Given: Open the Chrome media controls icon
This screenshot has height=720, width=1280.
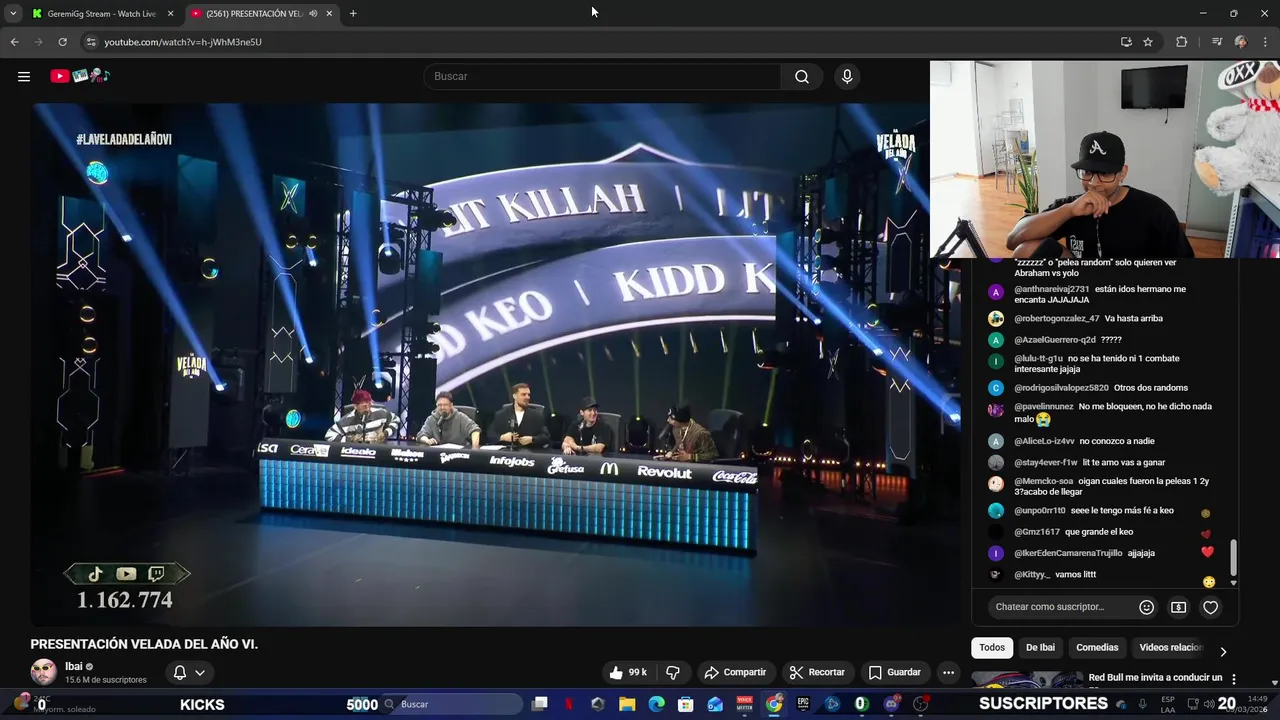Looking at the screenshot, I should pyautogui.click(x=1217, y=42).
